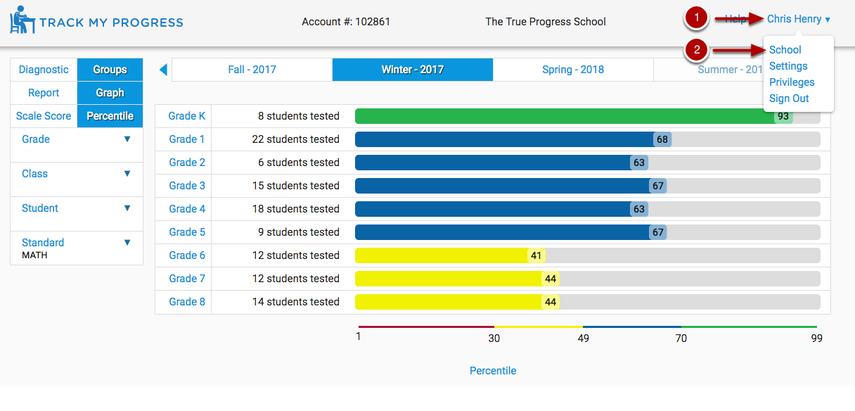Select the Fall - 2017 tab
This screenshot has height=411, width=855.
252,70
